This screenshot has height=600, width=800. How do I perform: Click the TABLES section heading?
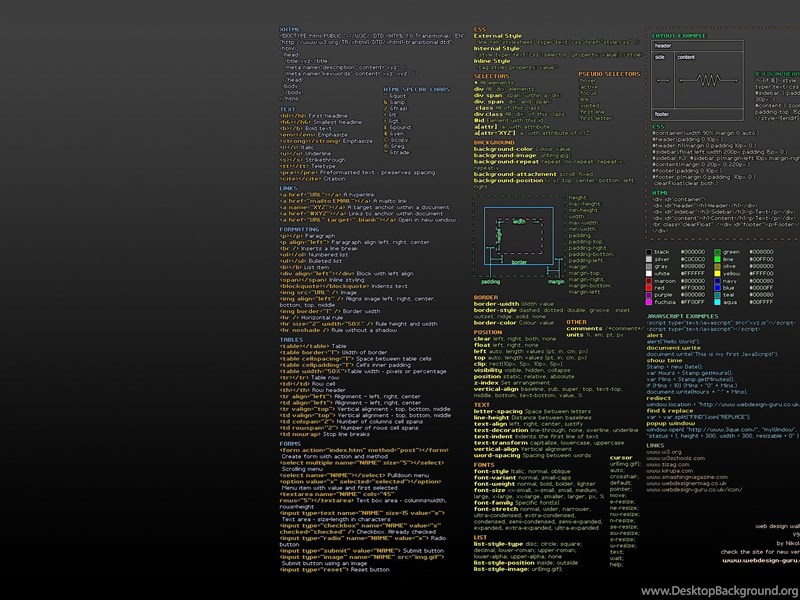291,340
